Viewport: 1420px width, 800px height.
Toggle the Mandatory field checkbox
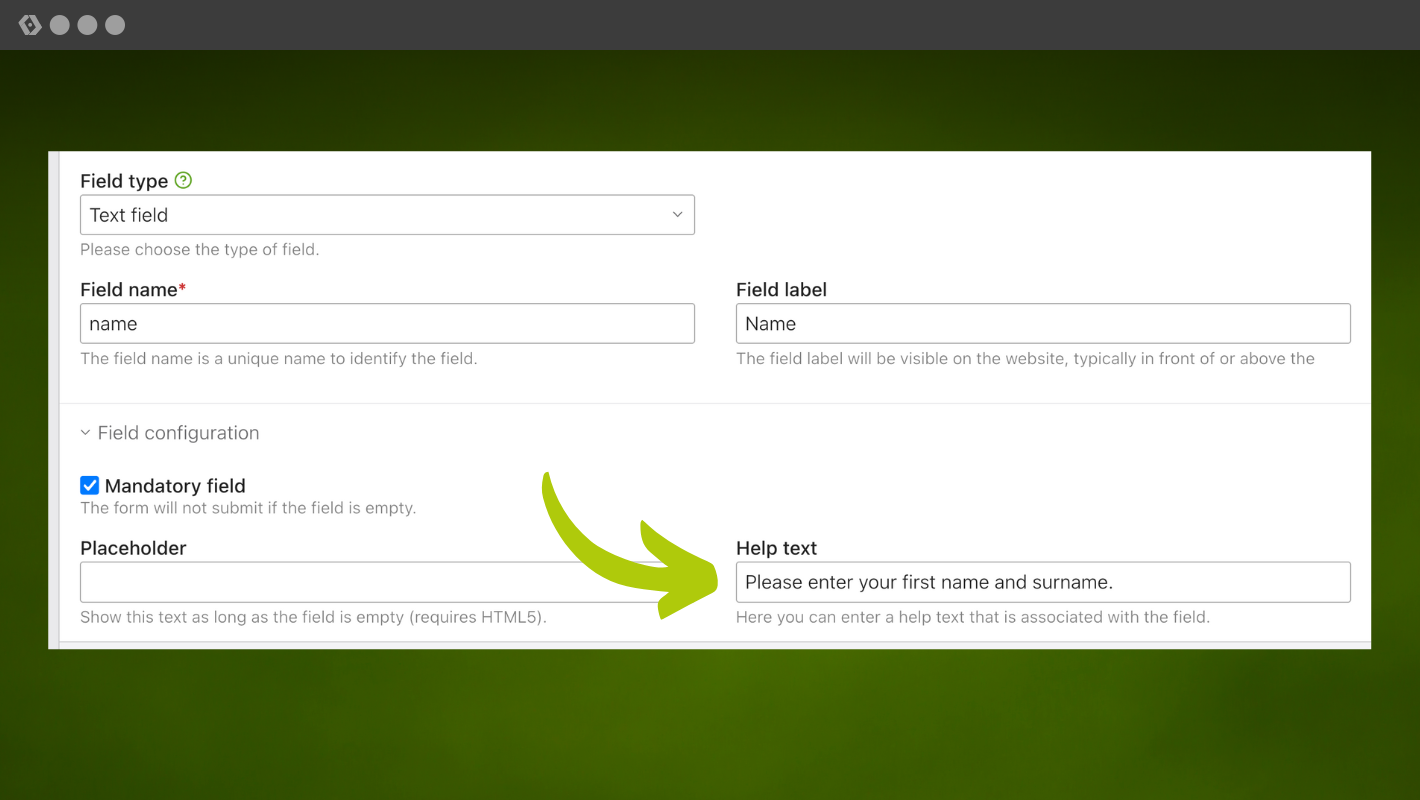(90, 486)
